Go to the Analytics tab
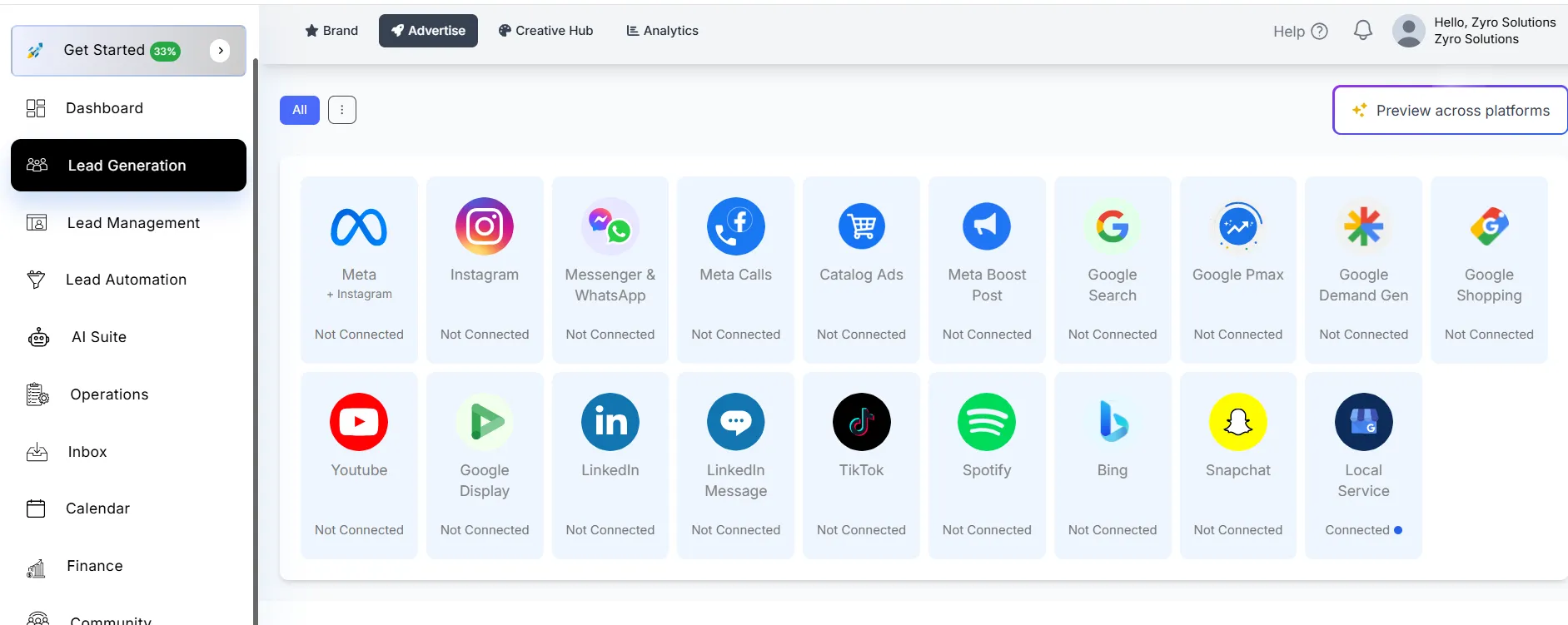This screenshot has width=1568, height=625. [x=662, y=31]
